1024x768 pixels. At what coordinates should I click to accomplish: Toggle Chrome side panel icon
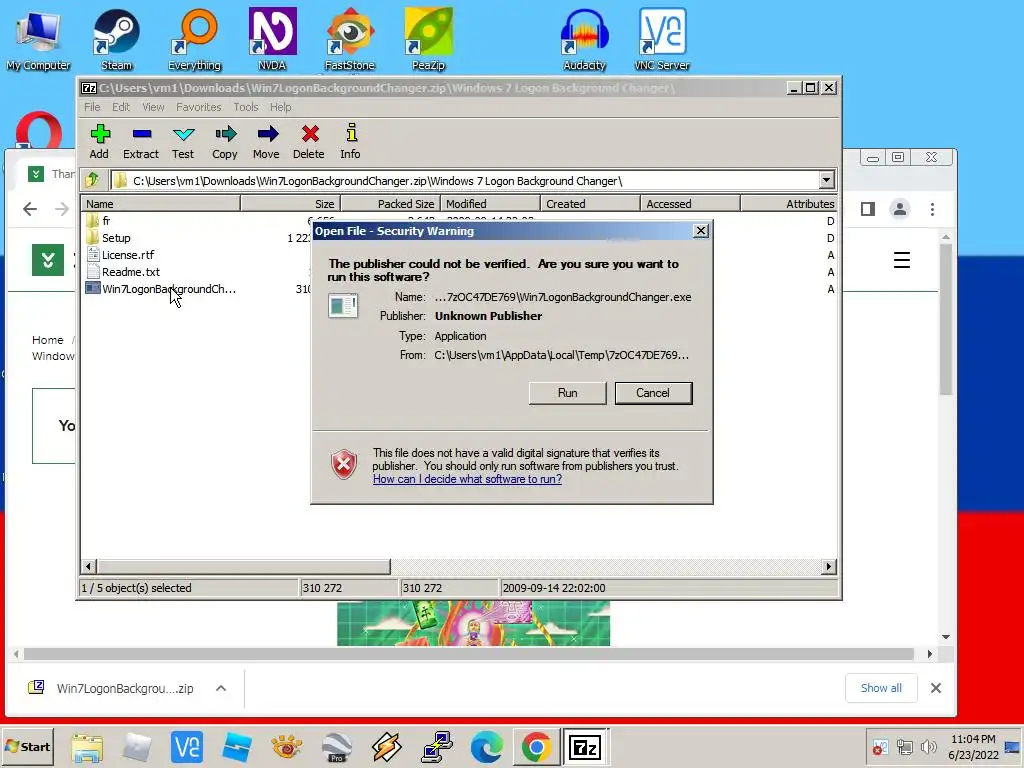868,209
